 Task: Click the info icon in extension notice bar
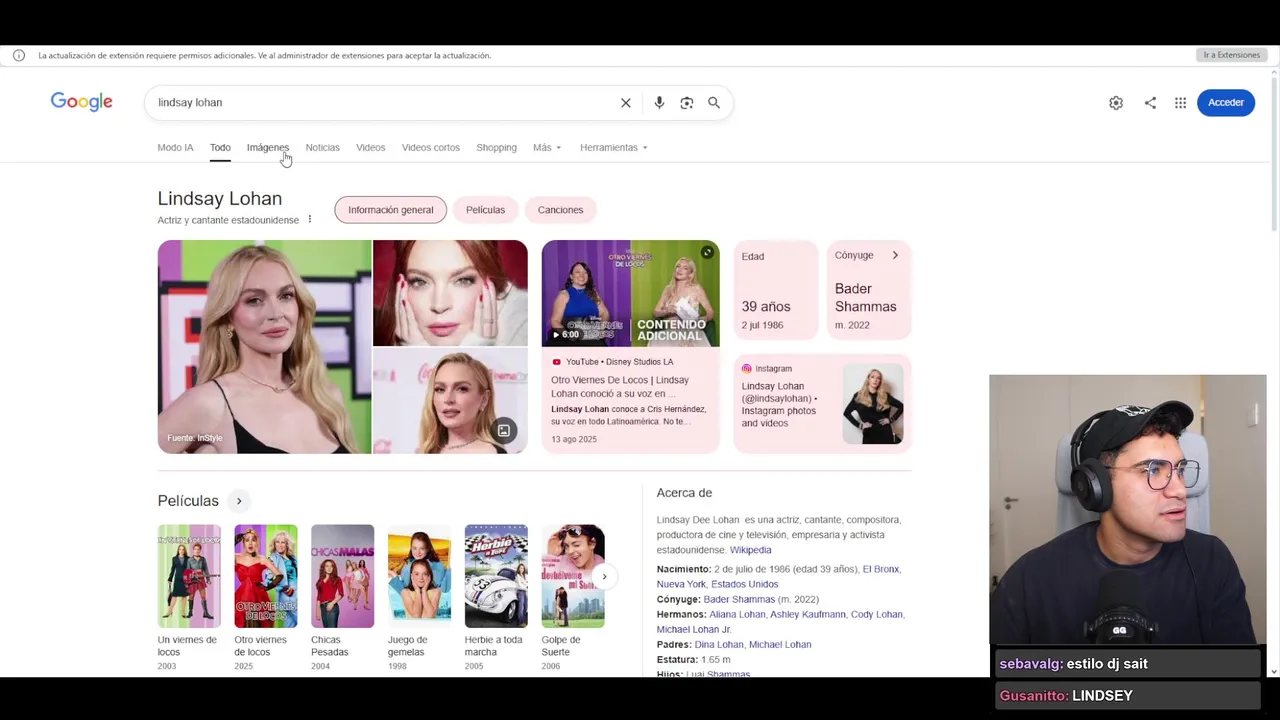click(19, 56)
